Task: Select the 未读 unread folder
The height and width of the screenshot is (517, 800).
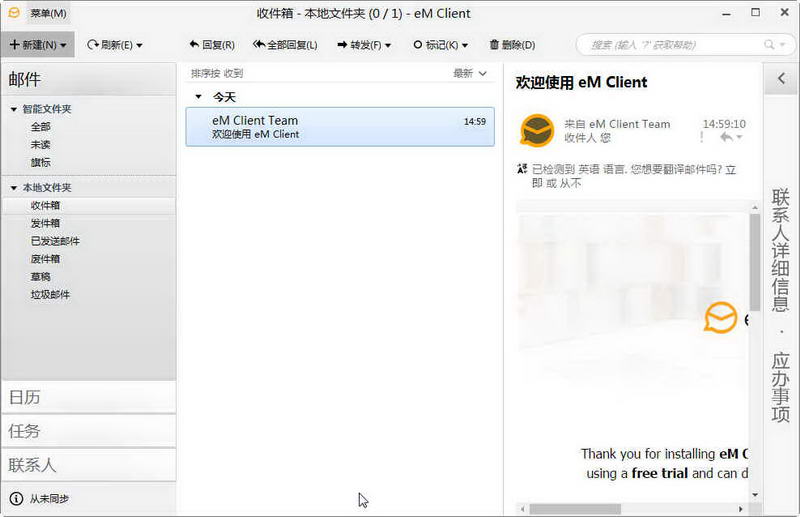Action: tap(41, 144)
